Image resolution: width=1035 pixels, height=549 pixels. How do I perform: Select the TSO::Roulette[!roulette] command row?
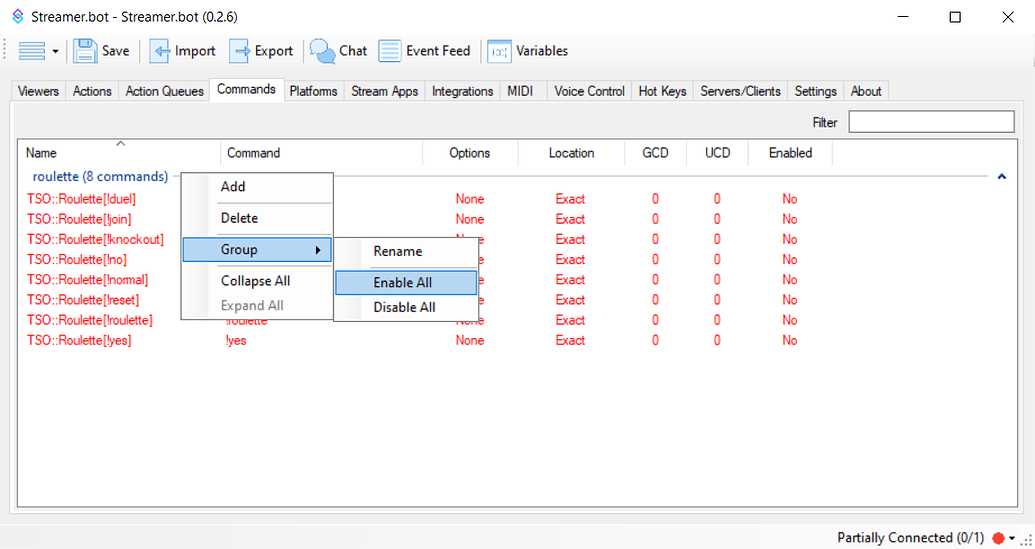[89, 320]
